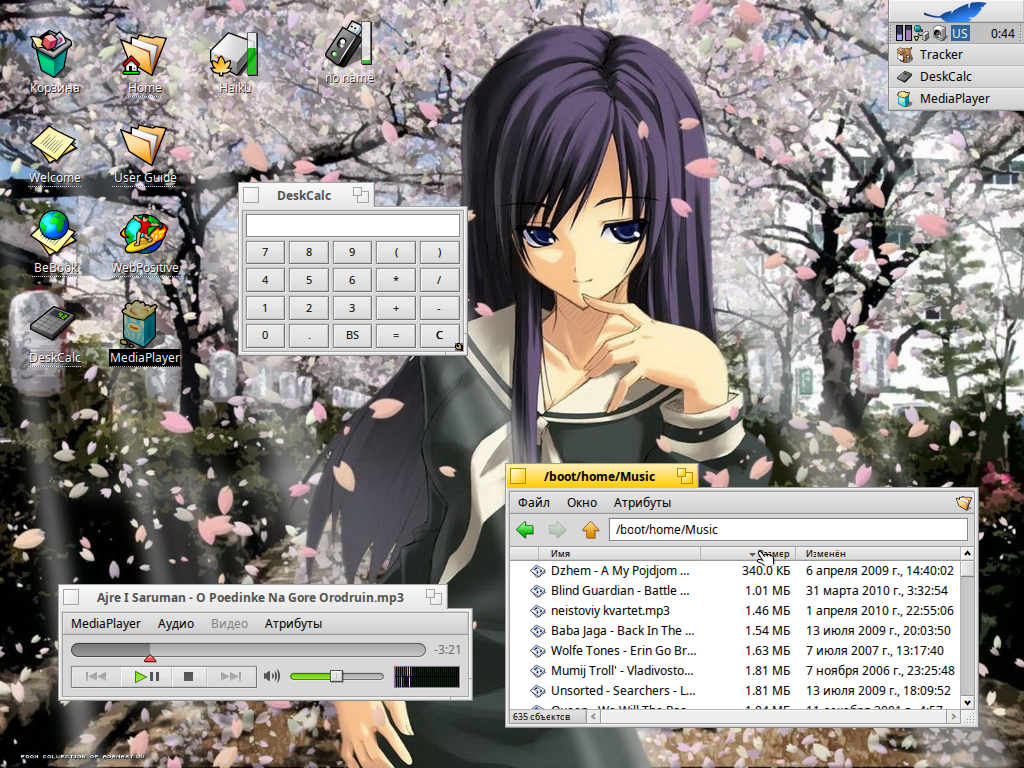
Task: Expand the Tracker entry in Deskbar
Action: (940, 55)
